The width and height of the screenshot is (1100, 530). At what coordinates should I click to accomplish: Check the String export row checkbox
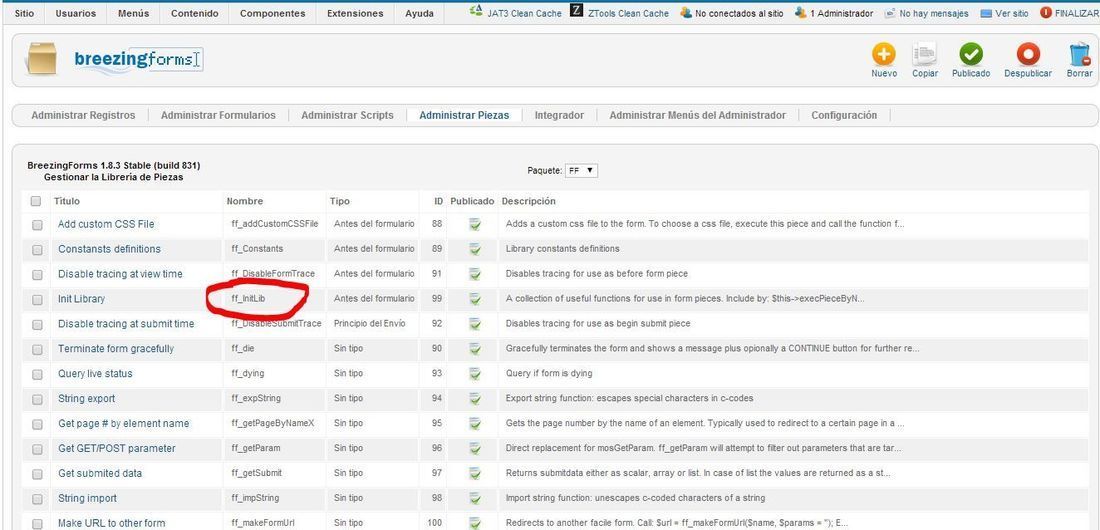37,399
